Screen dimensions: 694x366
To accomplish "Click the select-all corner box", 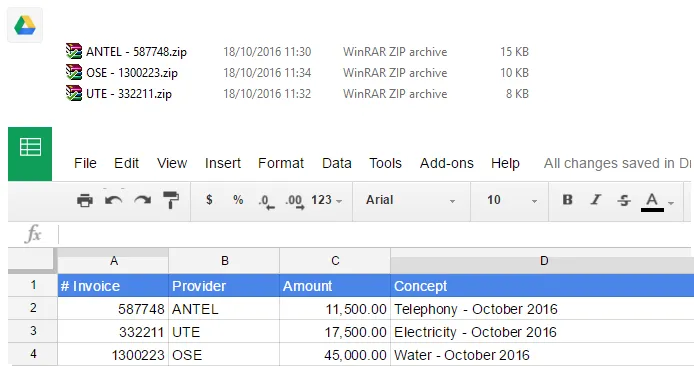I will point(32,260).
